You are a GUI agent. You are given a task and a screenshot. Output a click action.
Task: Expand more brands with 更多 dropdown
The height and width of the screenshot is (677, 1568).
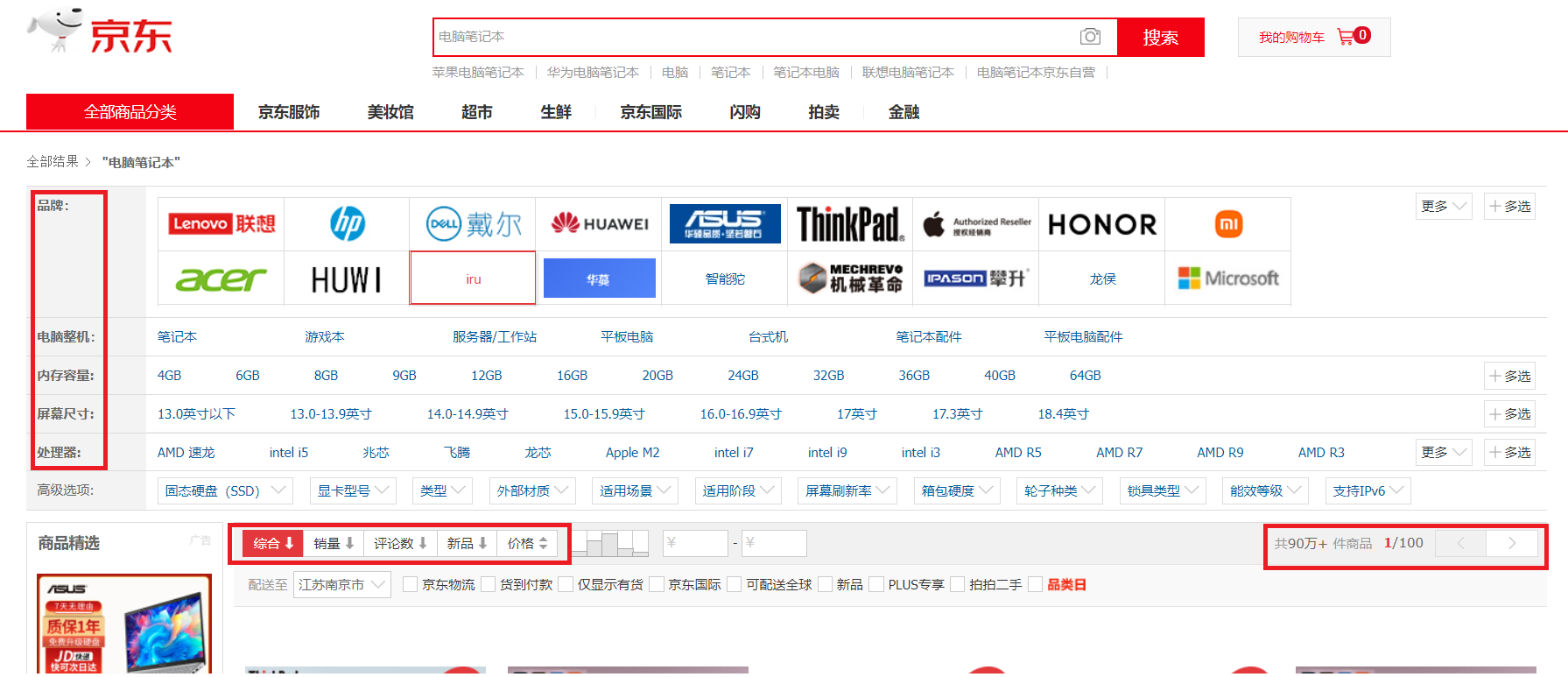click(x=1444, y=207)
